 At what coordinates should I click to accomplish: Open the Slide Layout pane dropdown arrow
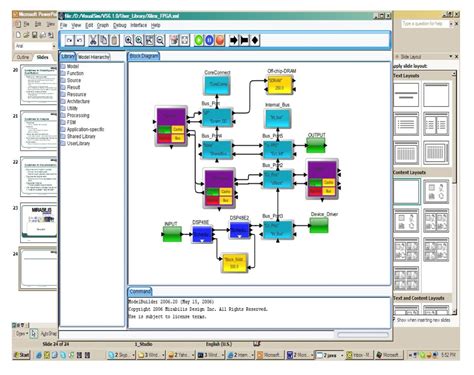tap(451, 57)
